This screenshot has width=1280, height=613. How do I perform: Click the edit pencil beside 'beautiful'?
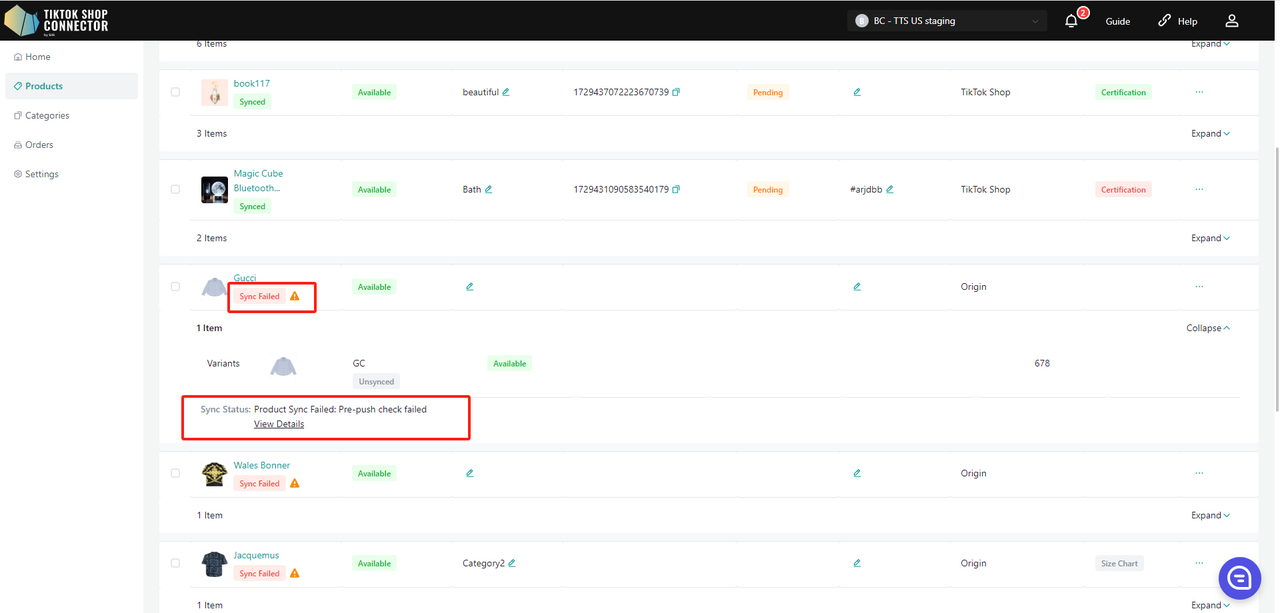click(506, 92)
